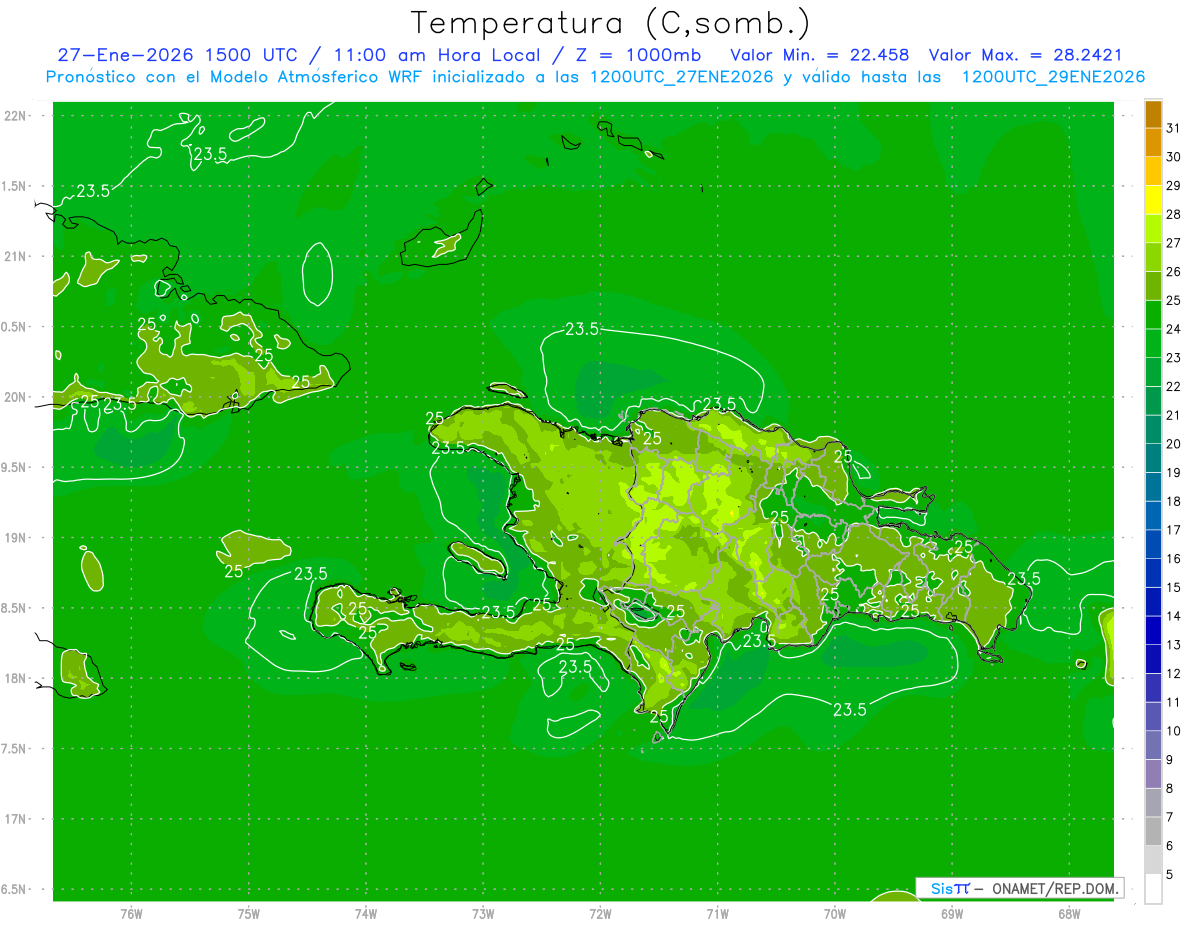Click the 69W longitude axis label
This screenshot has width=1200, height=927.
tap(951, 913)
